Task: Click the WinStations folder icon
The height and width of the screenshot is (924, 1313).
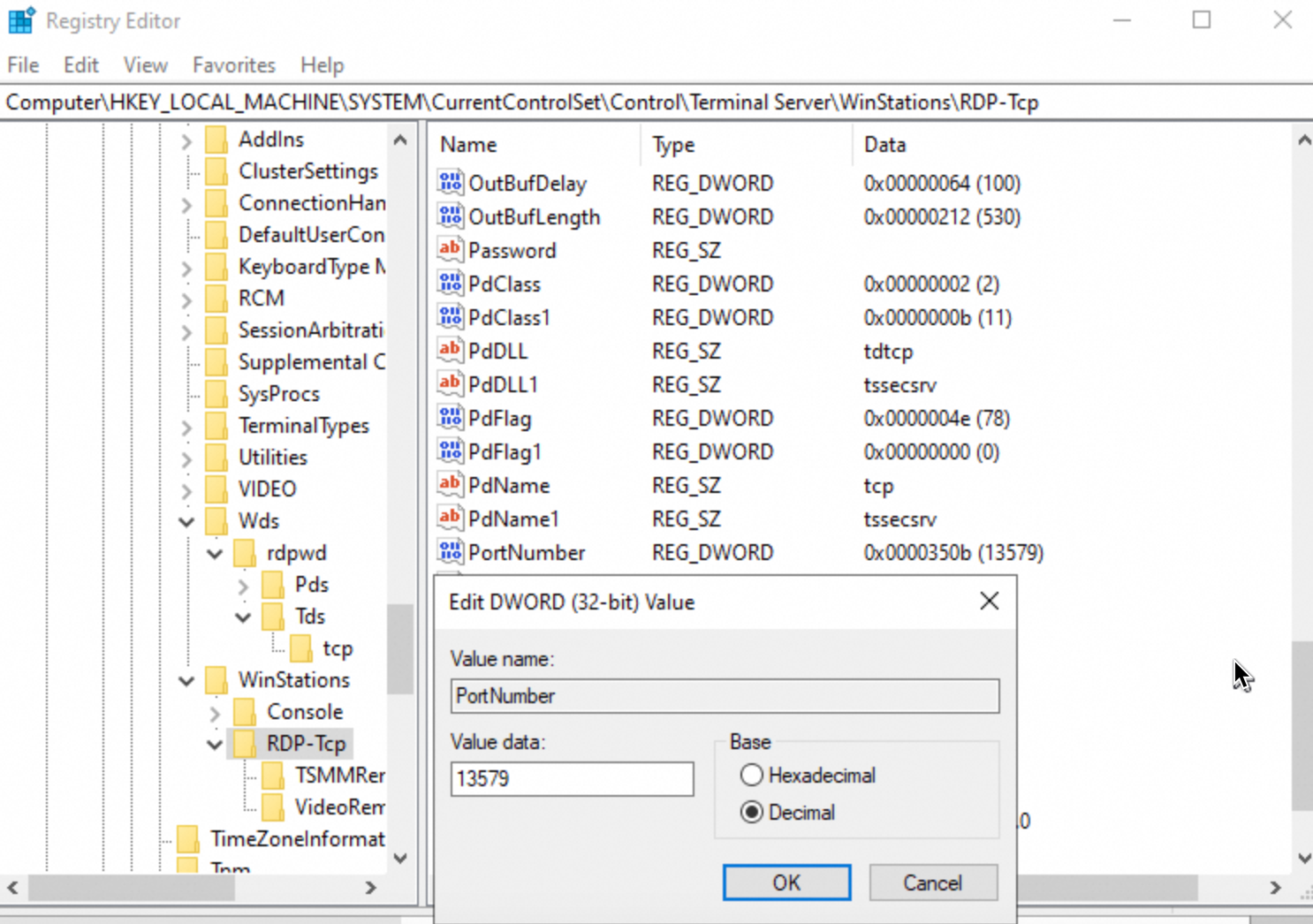Action: pos(216,680)
